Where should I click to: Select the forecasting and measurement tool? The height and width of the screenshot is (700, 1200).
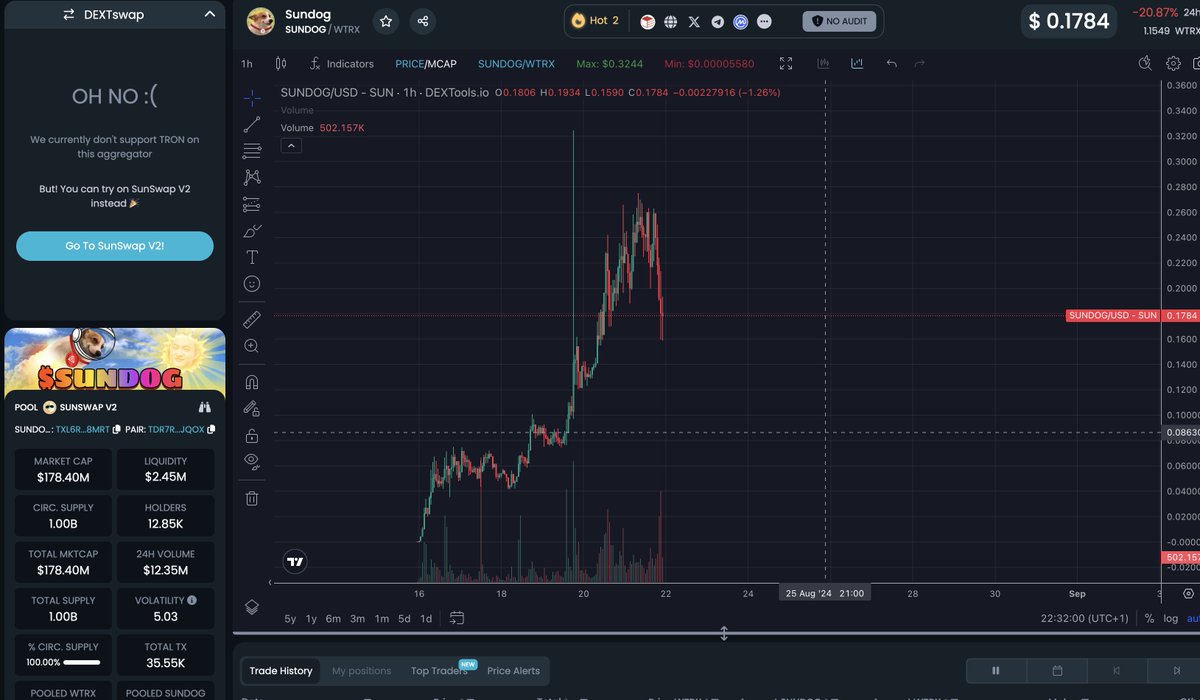pyautogui.click(x=252, y=204)
